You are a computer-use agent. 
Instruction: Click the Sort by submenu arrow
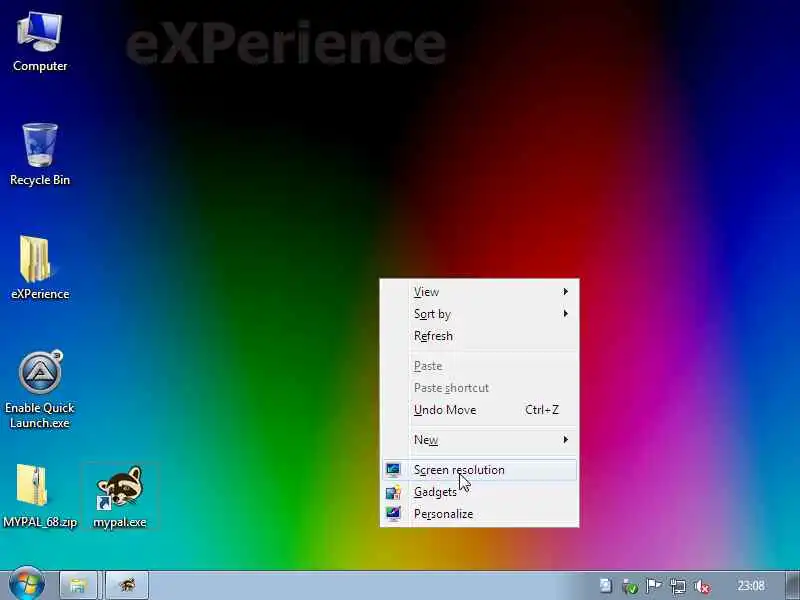tap(565, 314)
